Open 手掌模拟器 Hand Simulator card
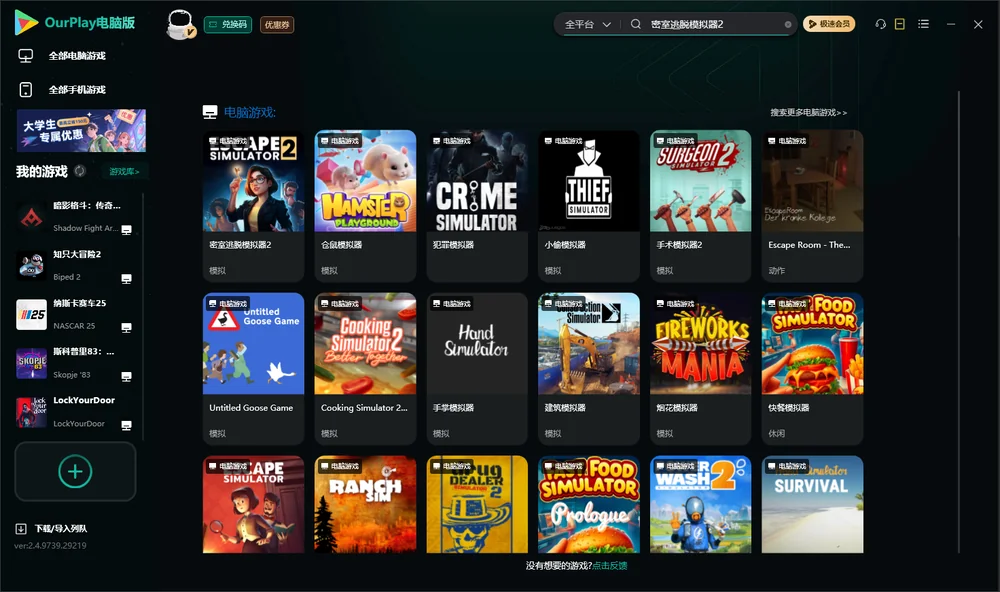 coord(477,369)
